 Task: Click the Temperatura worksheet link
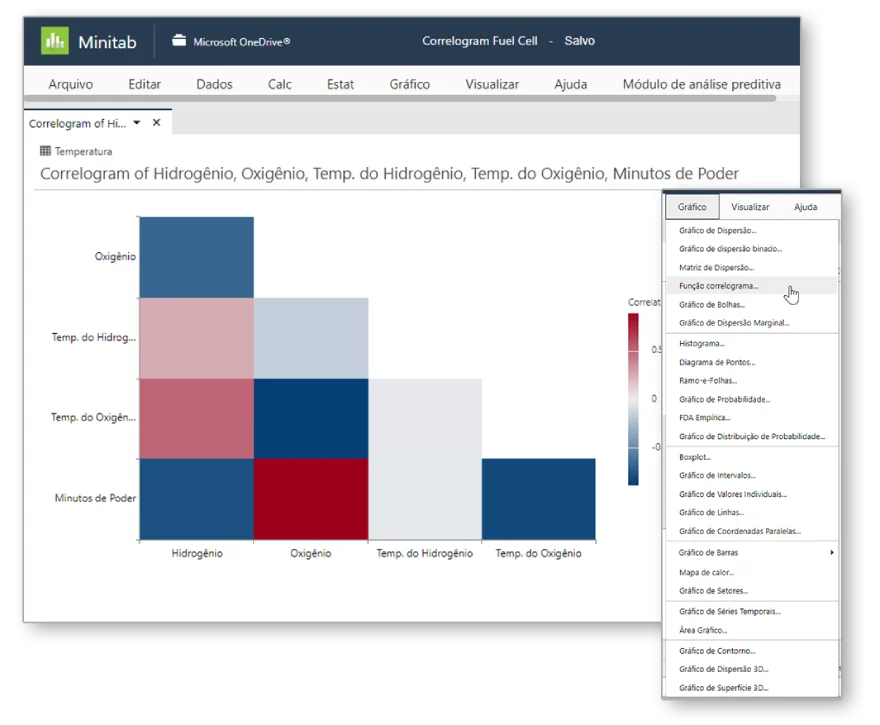pos(83,151)
